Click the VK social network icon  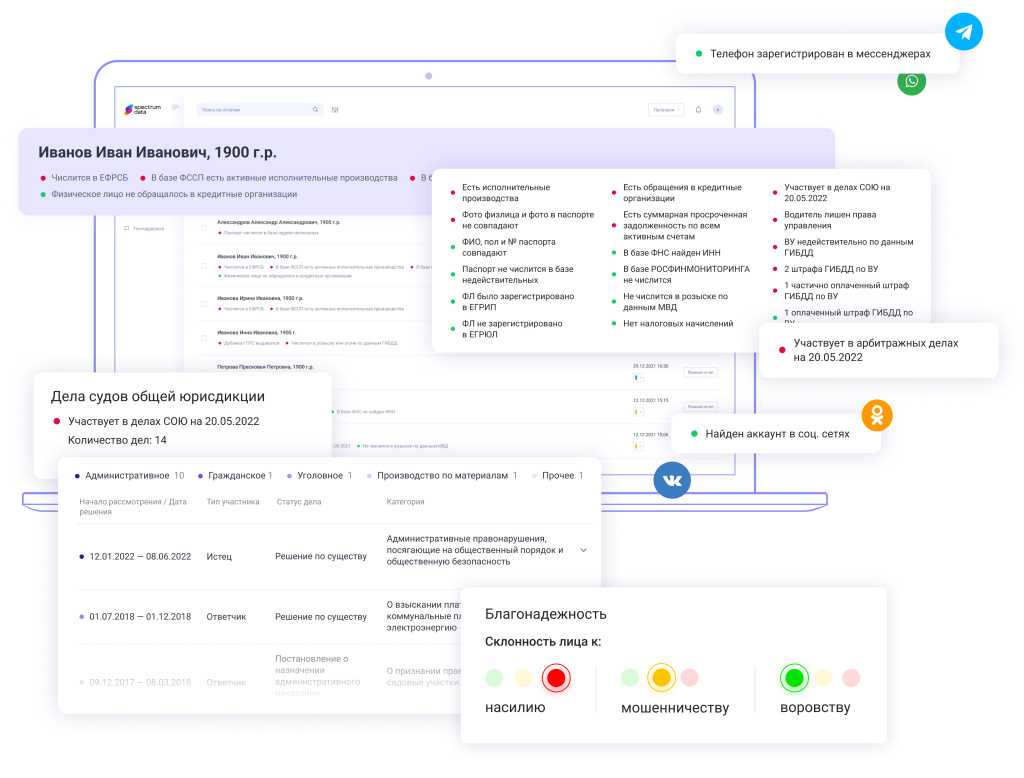(x=672, y=480)
